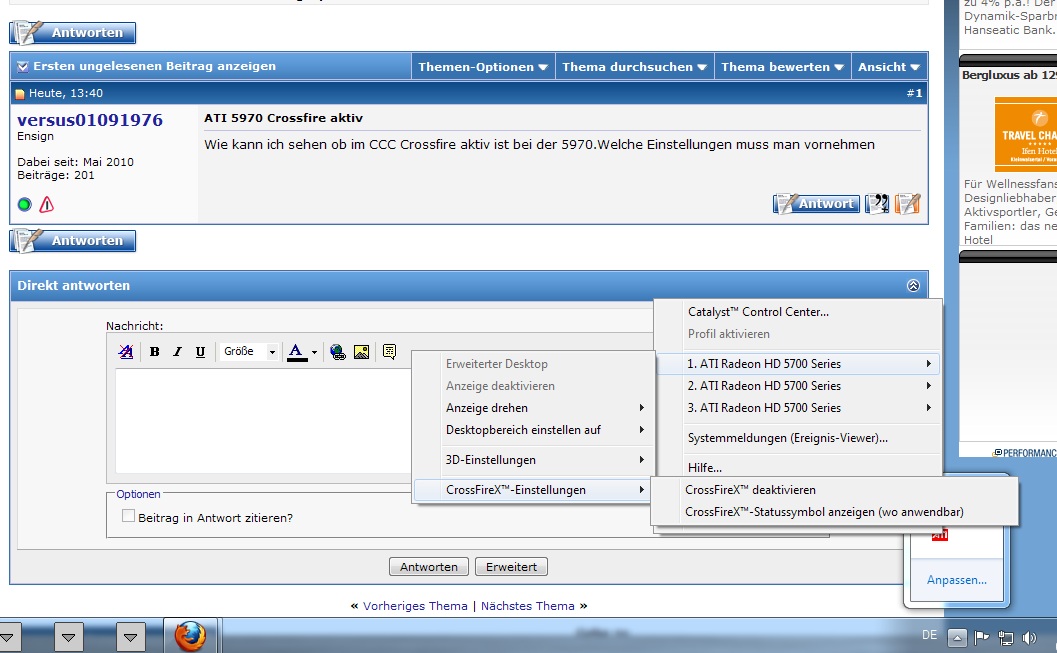Expand 'Desktopbereich einstellen auf' submenu
The height and width of the screenshot is (653, 1057).
click(x=533, y=430)
